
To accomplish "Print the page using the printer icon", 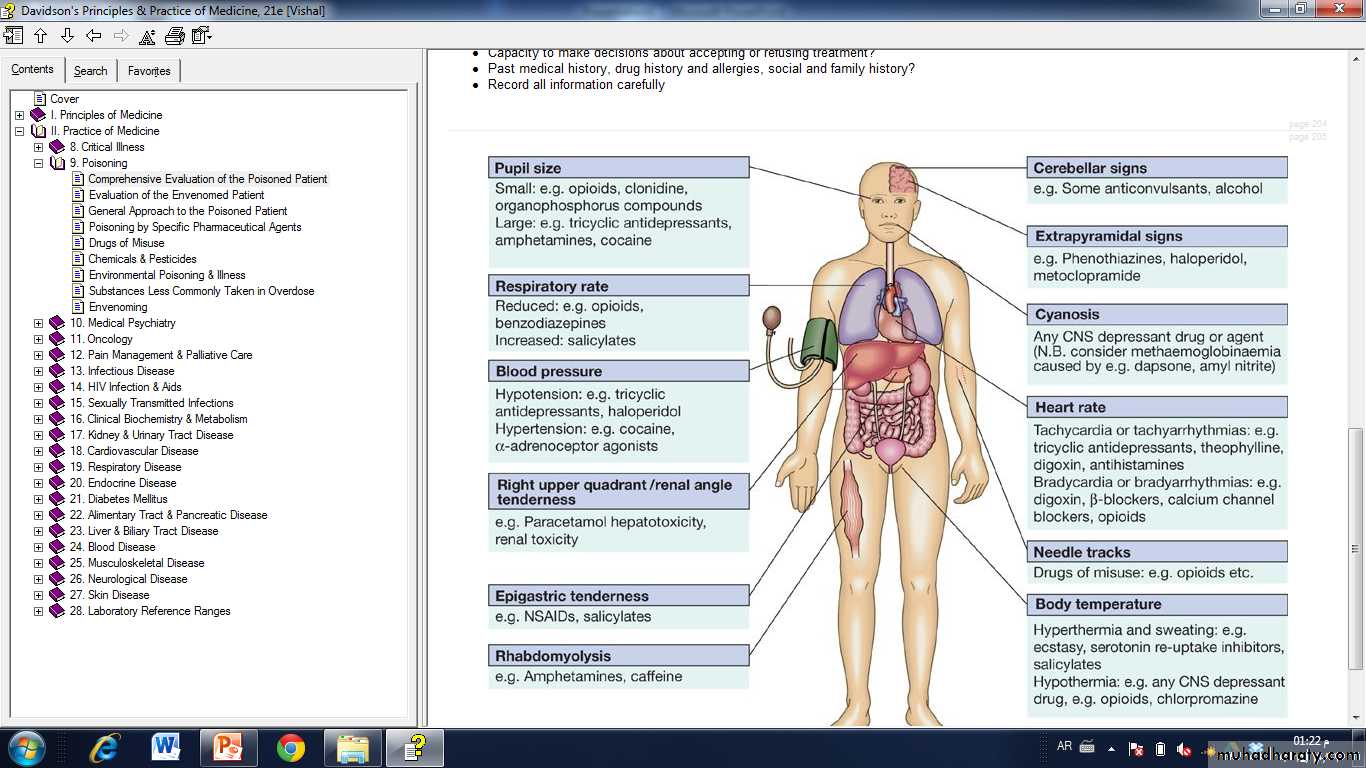I will pyautogui.click(x=174, y=36).
